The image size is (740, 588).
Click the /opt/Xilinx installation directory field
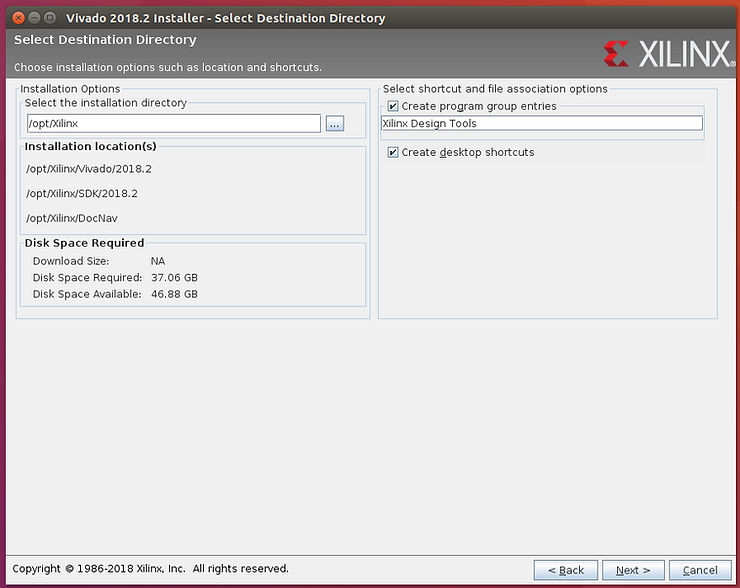pyautogui.click(x=174, y=124)
